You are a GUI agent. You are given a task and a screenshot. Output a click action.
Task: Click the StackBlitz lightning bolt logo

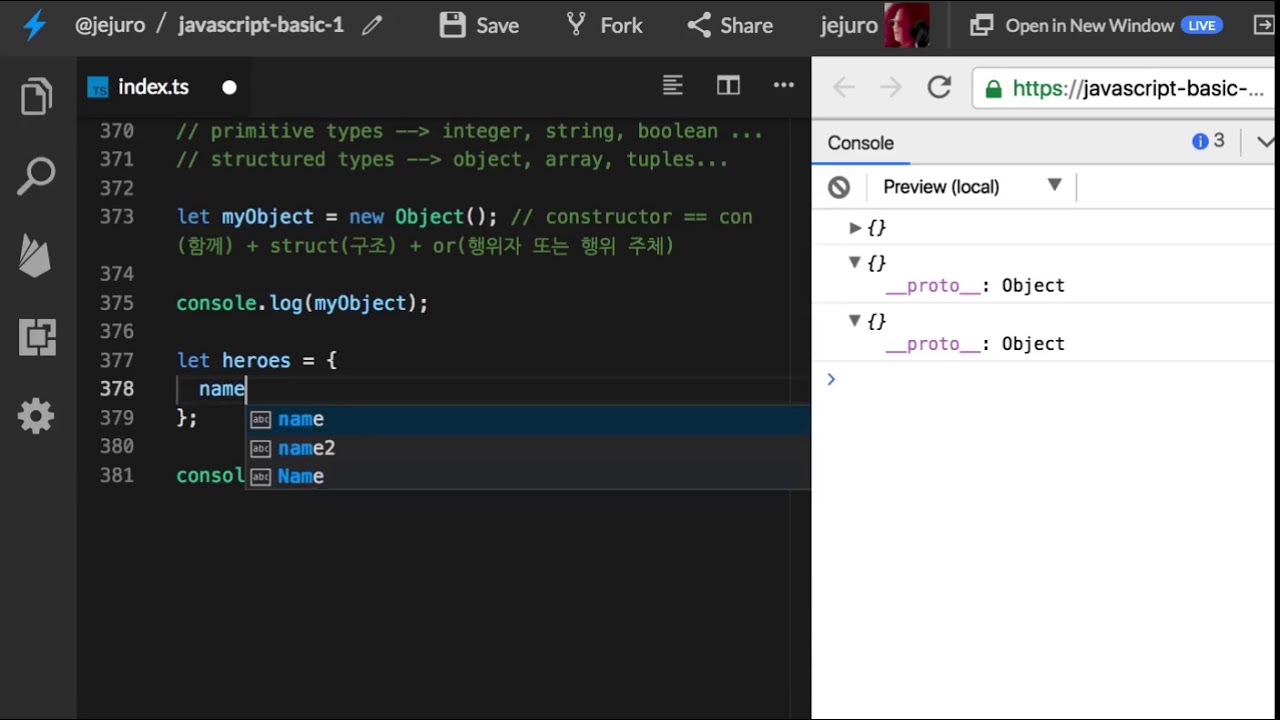pyautogui.click(x=35, y=25)
